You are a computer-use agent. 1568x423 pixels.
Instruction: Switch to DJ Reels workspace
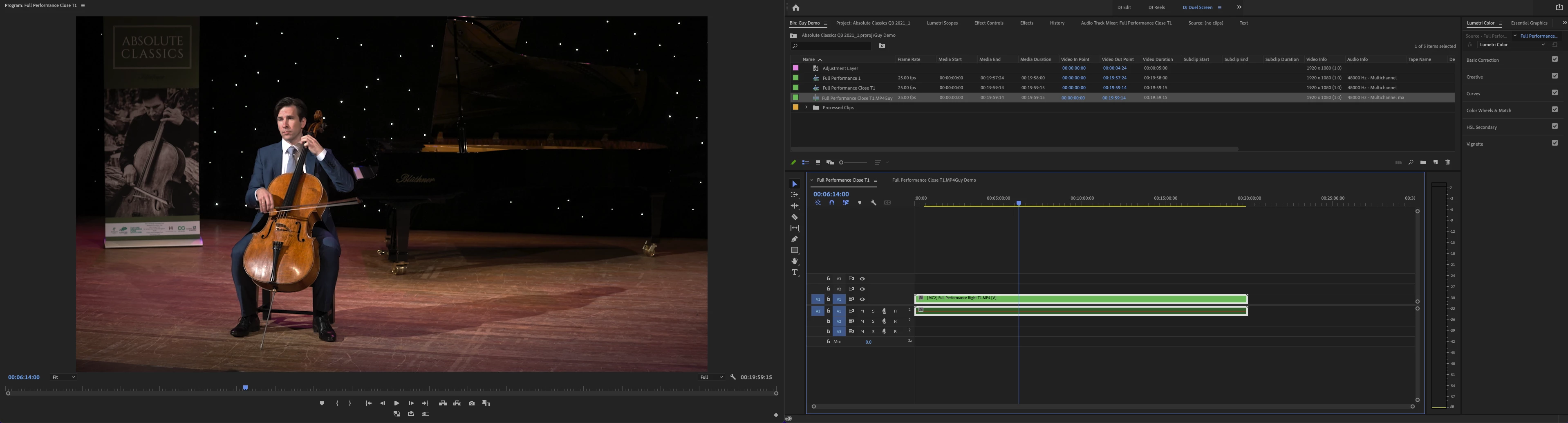(x=1156, y=8)
